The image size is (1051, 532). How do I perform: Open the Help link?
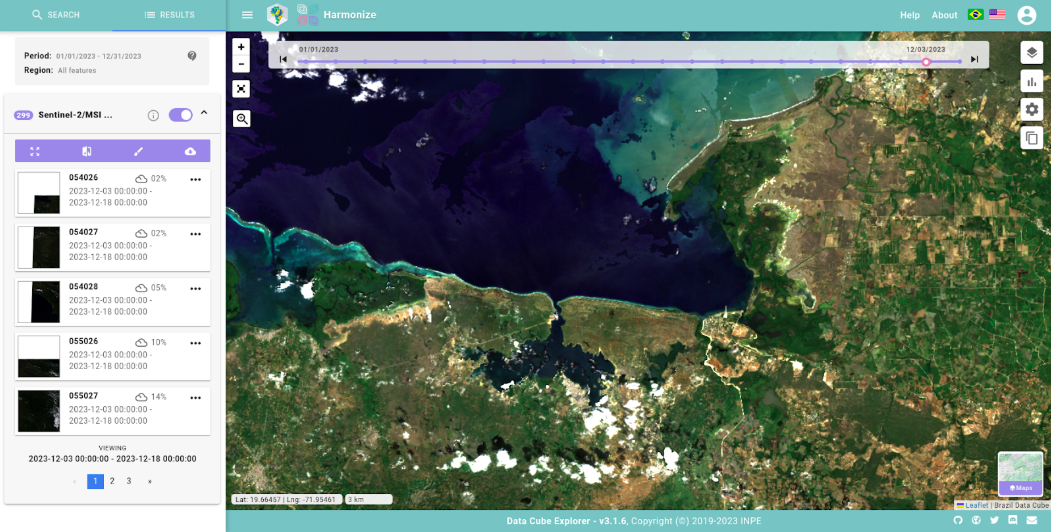tap(909, 15)
